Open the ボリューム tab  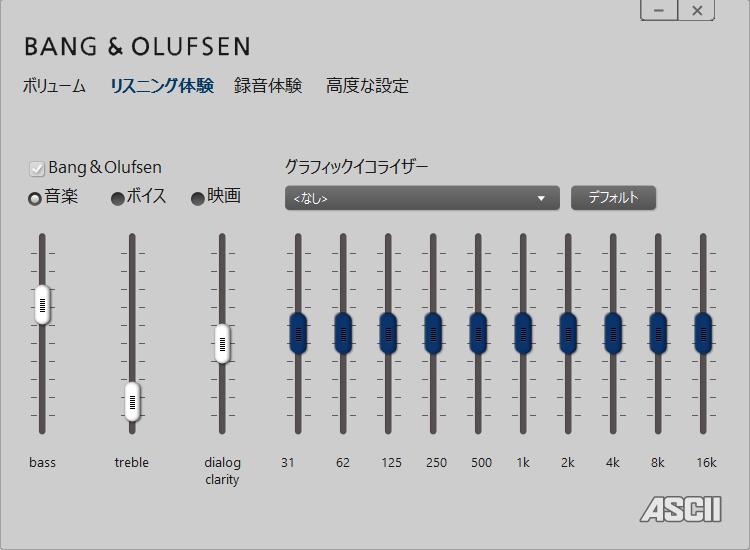(54, 86)
